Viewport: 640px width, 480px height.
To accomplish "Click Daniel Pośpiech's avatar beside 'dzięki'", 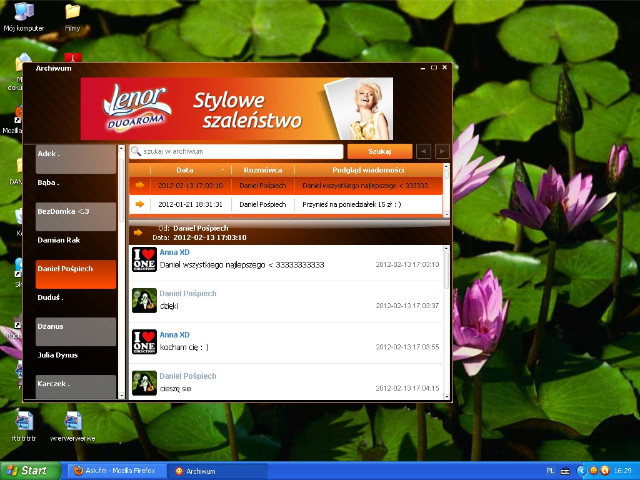I will [144, 300].
